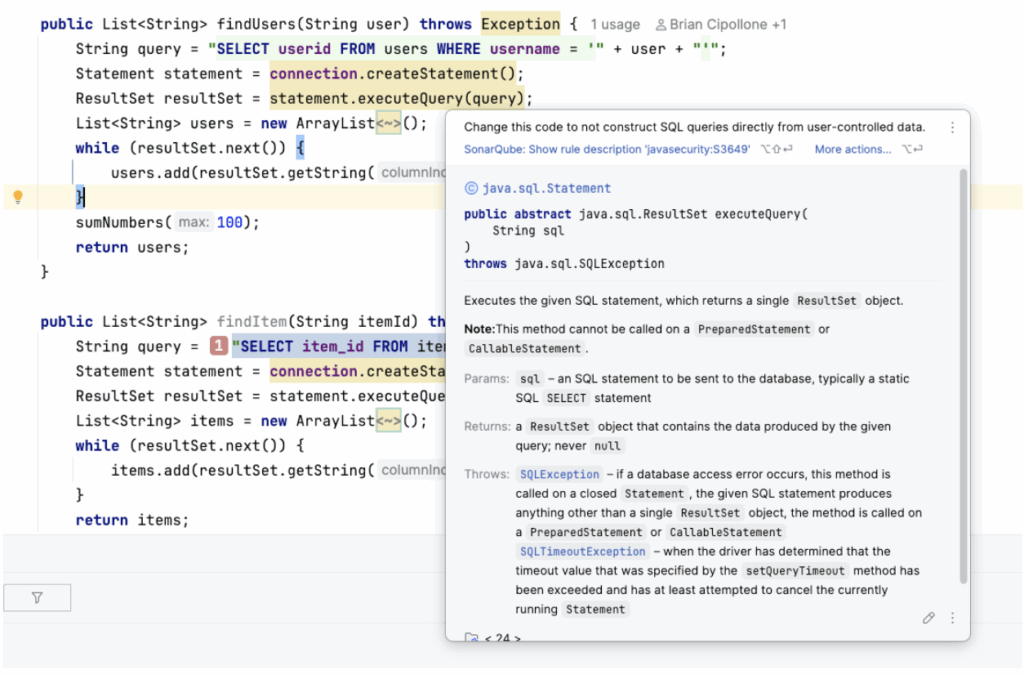1024x675 pixels.
Task: Open the tooltip's top-right three-dot menu
Action: click(x=952, y=128)
